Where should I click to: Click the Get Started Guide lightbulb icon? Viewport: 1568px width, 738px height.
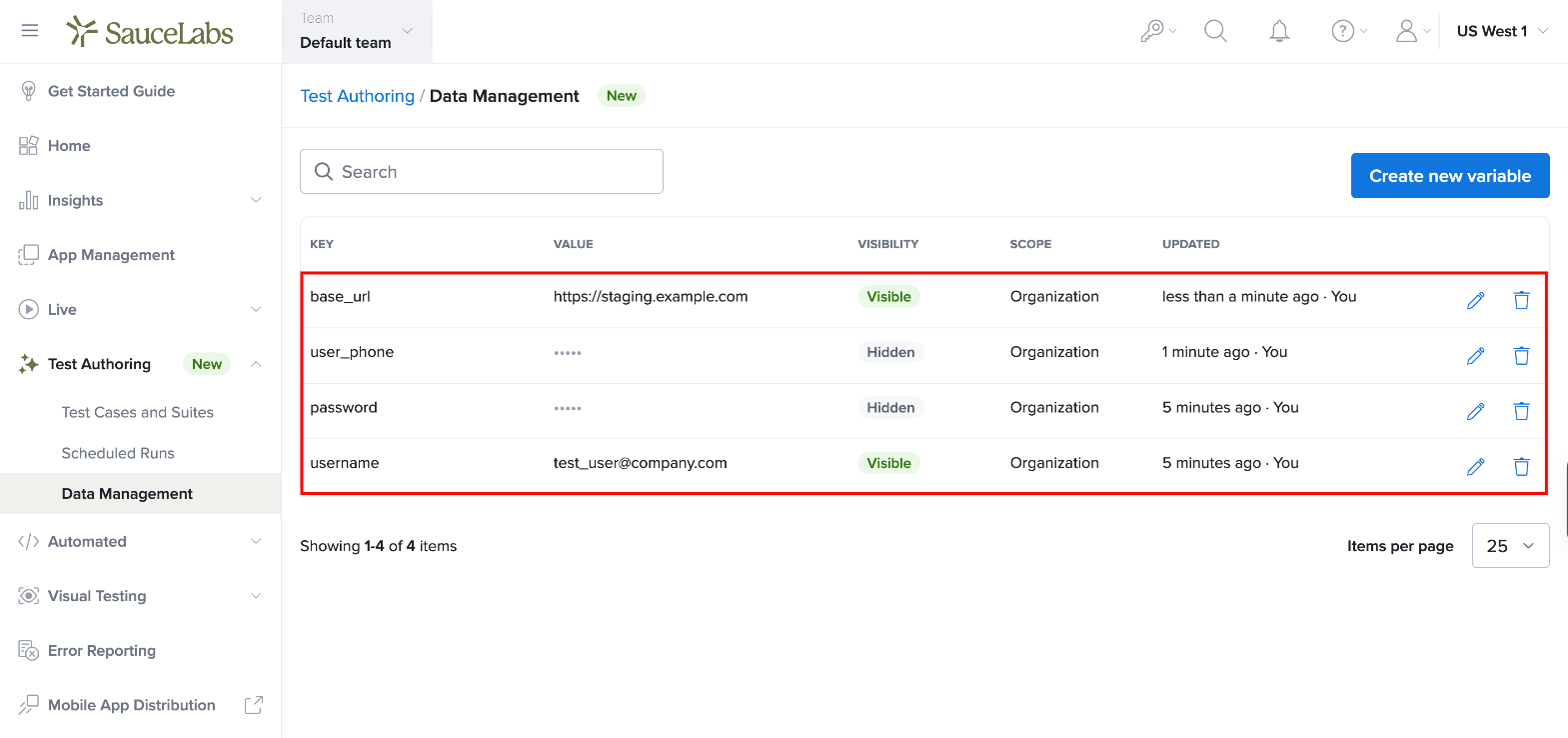(x=28, y=91)
